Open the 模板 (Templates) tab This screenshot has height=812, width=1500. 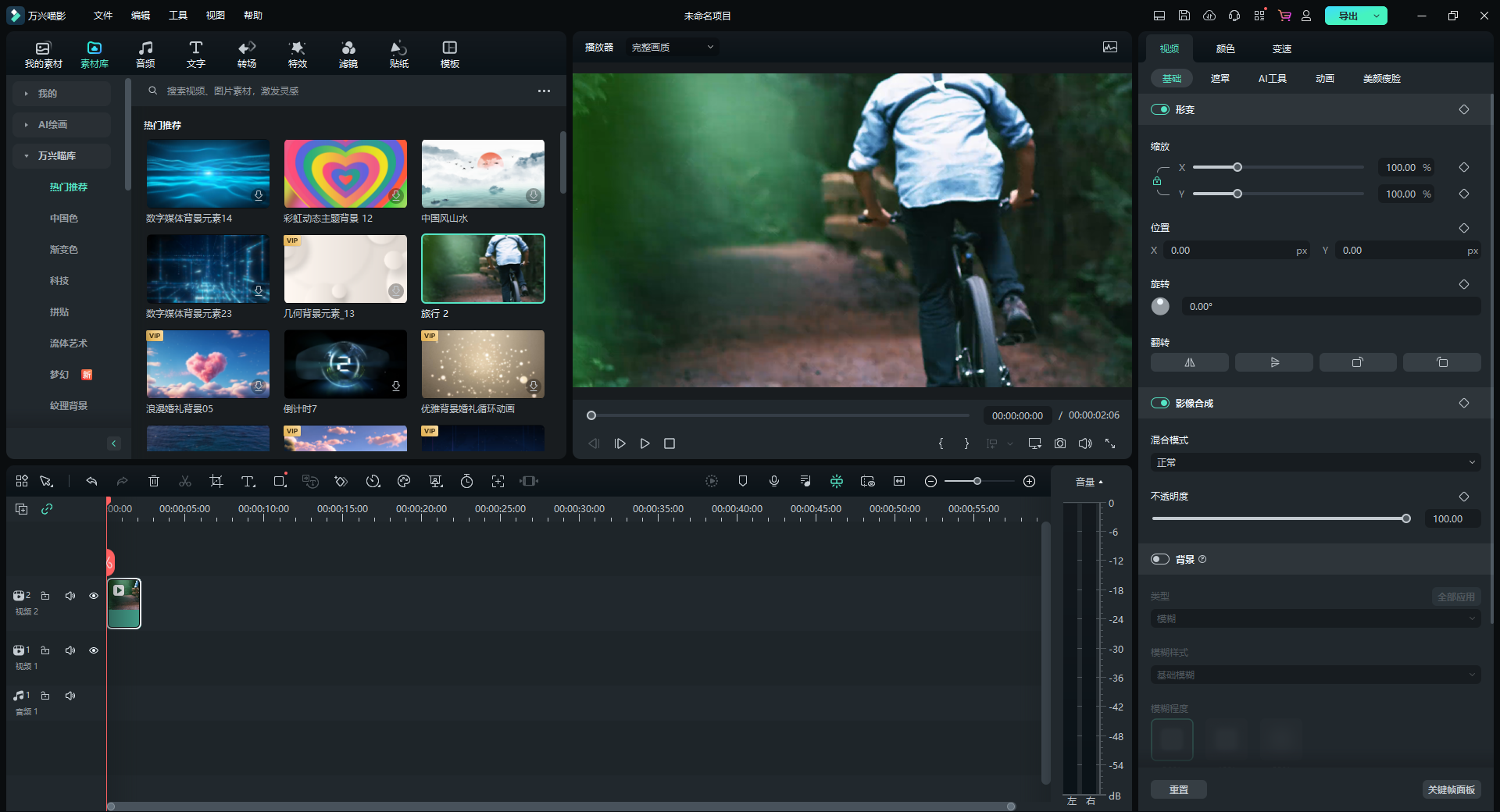[450, 55]
